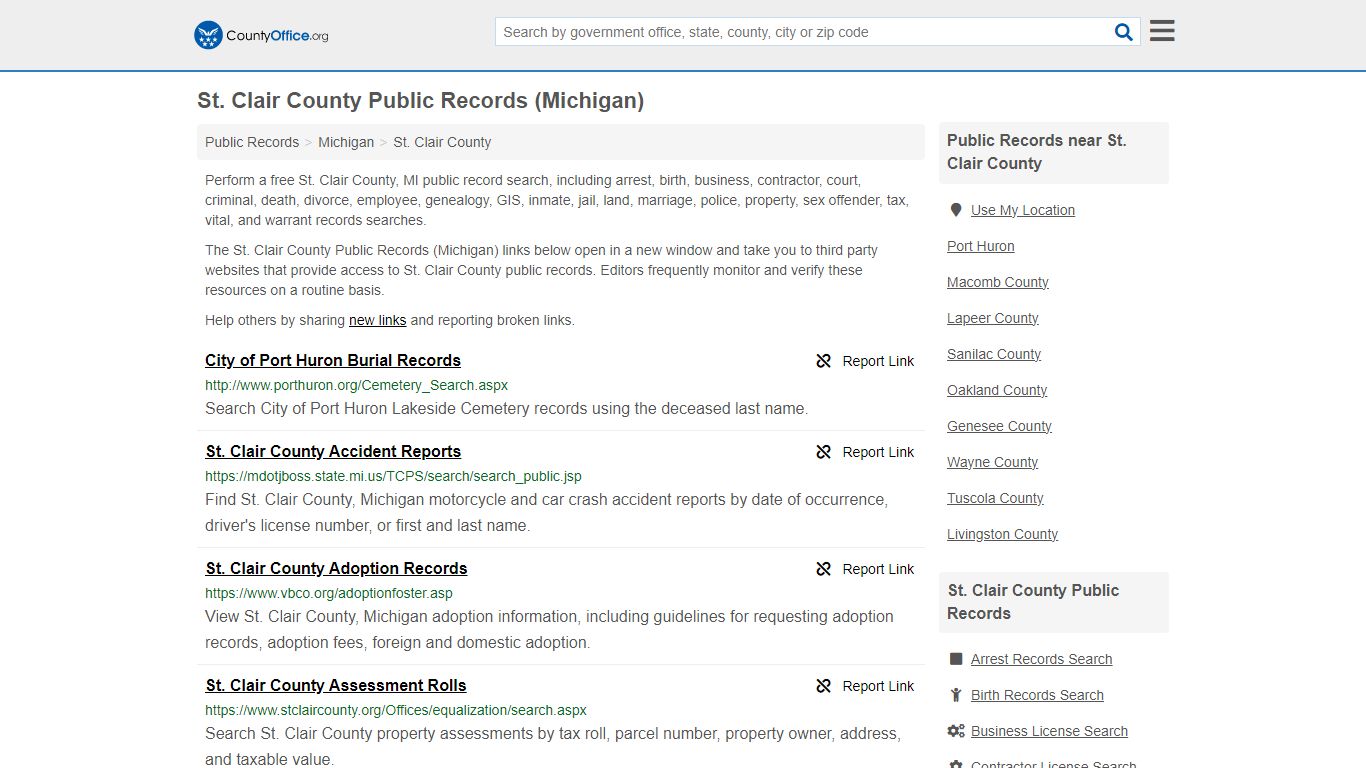Go to Sanilac County records
1366x768 pixels.
(994, 354)
